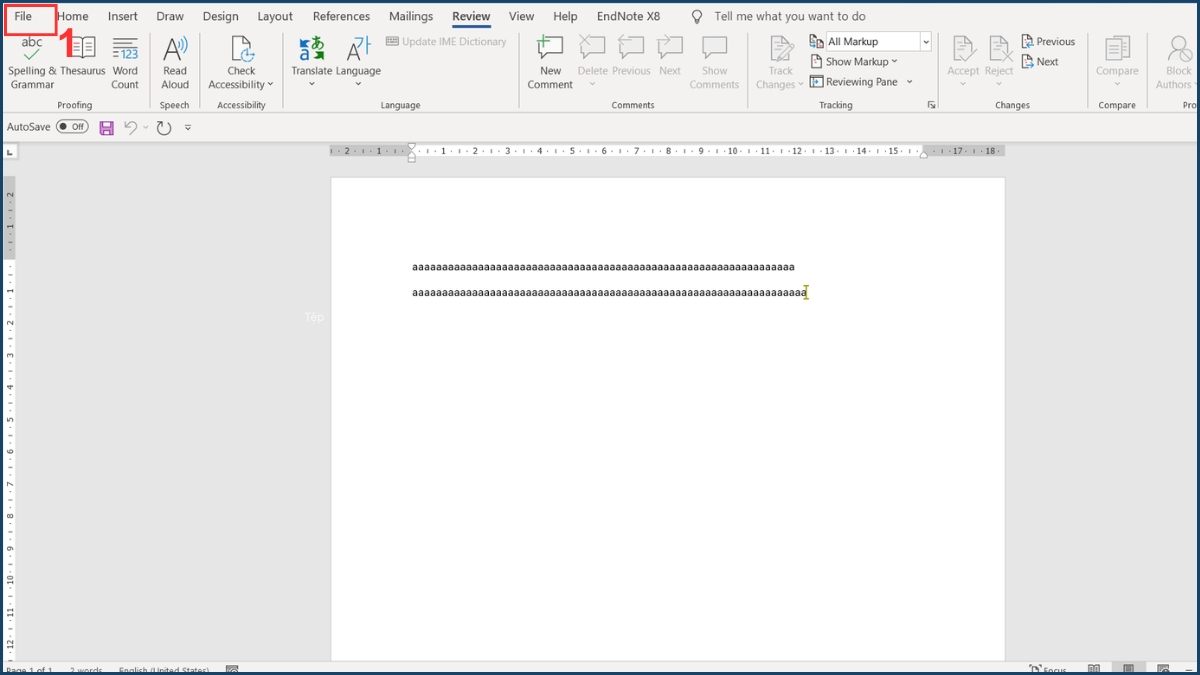
Task: Open the File menu
Action: tap(27, 16)
